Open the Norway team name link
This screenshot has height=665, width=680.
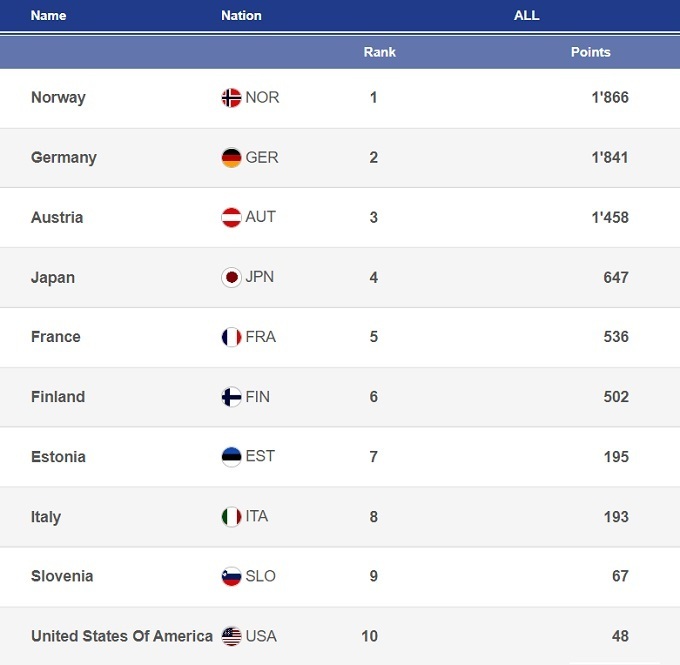point(58,98)
